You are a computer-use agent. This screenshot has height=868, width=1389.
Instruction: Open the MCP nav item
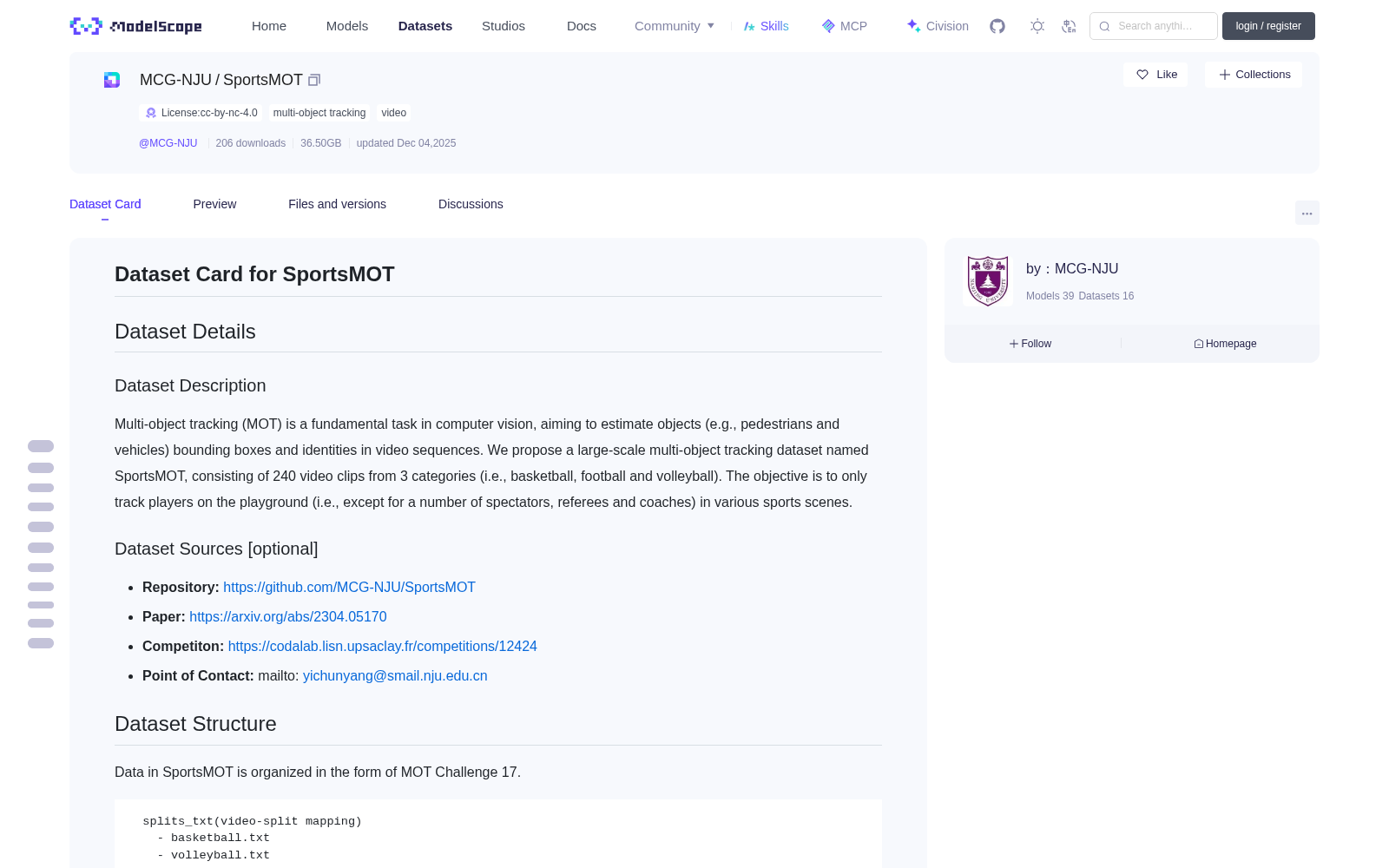pyautogui.click(x=844, y=26)
